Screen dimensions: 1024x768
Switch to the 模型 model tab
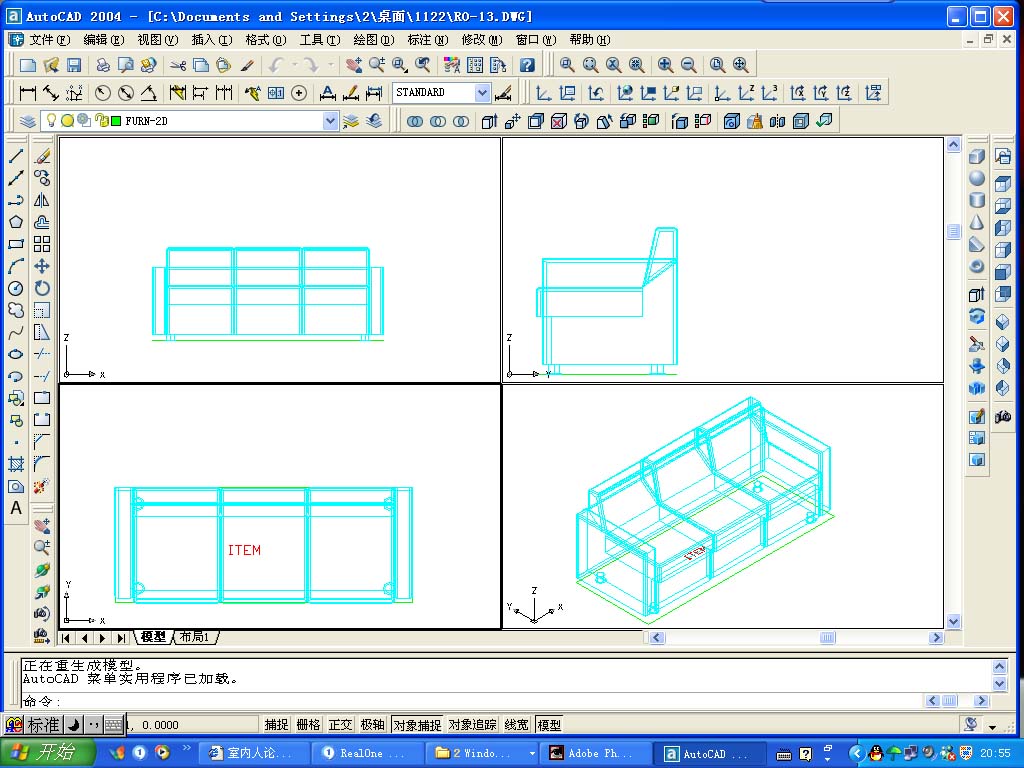coord(154,637)
